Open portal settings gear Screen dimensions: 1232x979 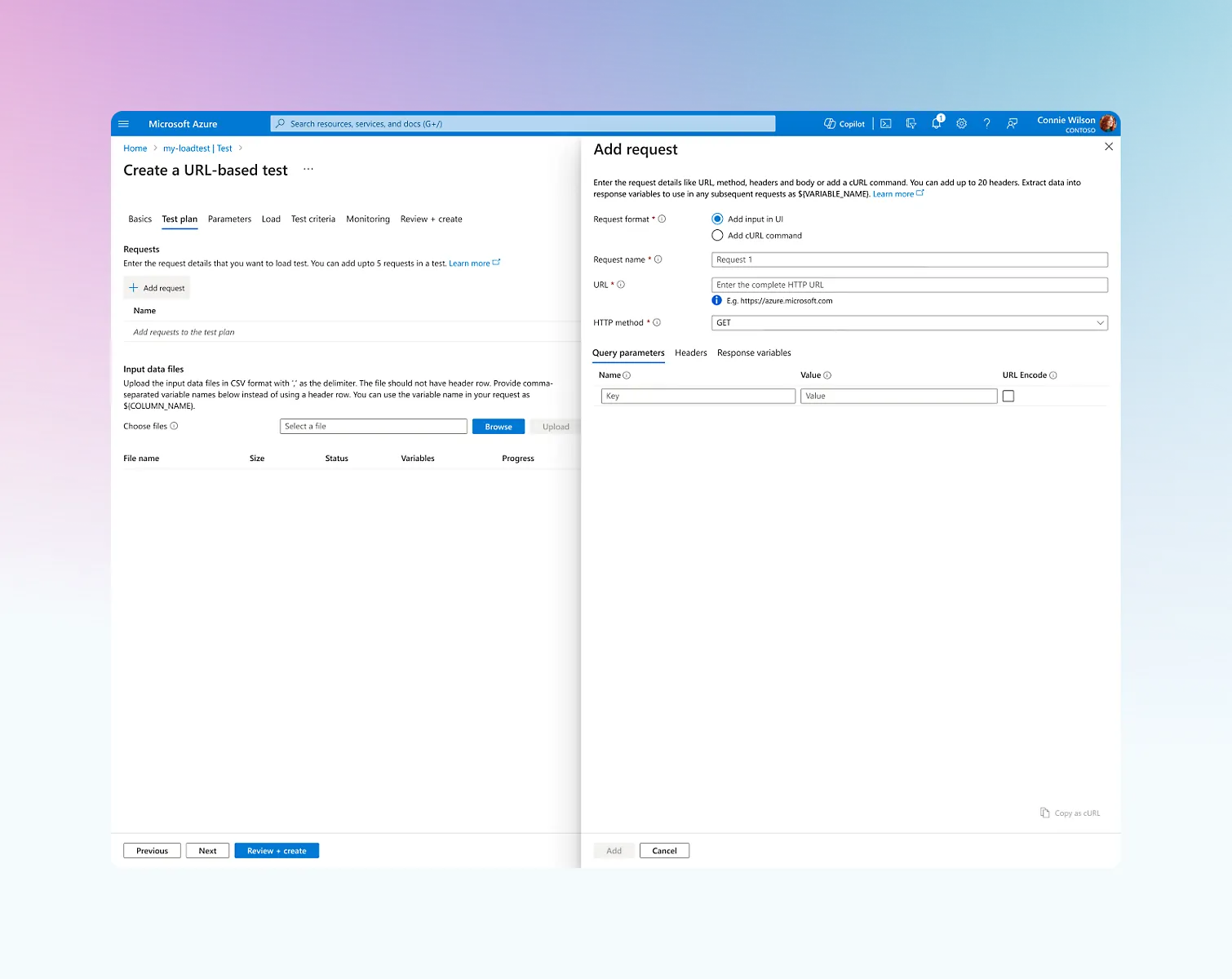click(x=962, y=124)
